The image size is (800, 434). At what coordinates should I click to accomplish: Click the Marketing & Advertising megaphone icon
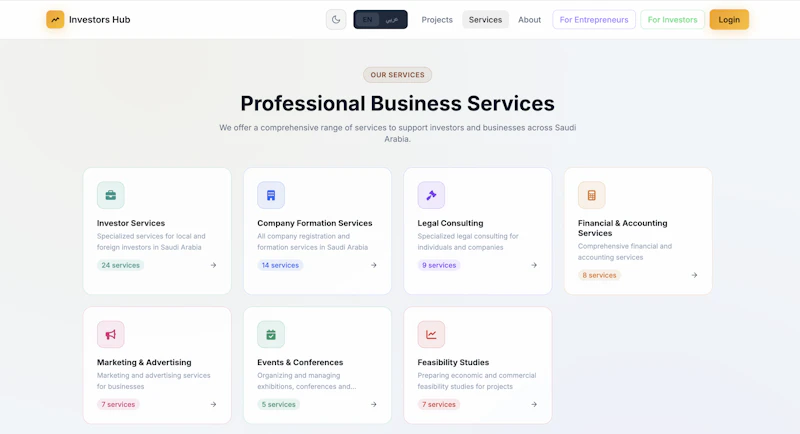[111, 334]
